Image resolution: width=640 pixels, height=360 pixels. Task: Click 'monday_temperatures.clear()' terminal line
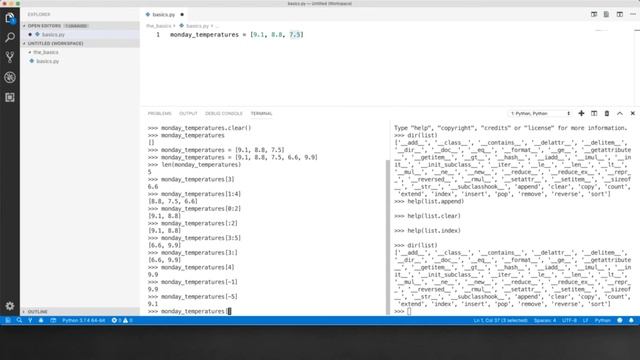199,128
